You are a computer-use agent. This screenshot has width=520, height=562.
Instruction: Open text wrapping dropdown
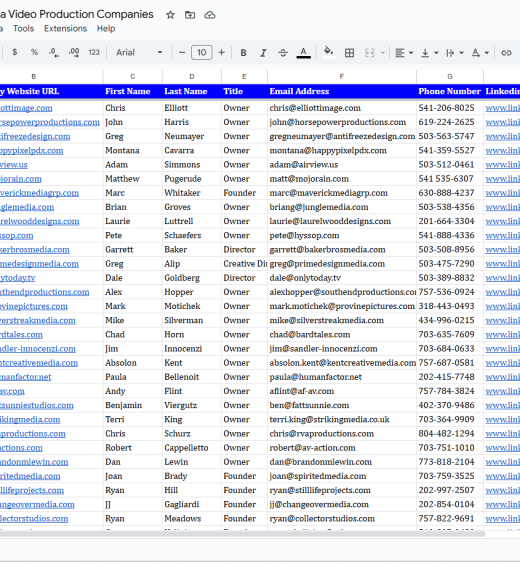(454, 53)
